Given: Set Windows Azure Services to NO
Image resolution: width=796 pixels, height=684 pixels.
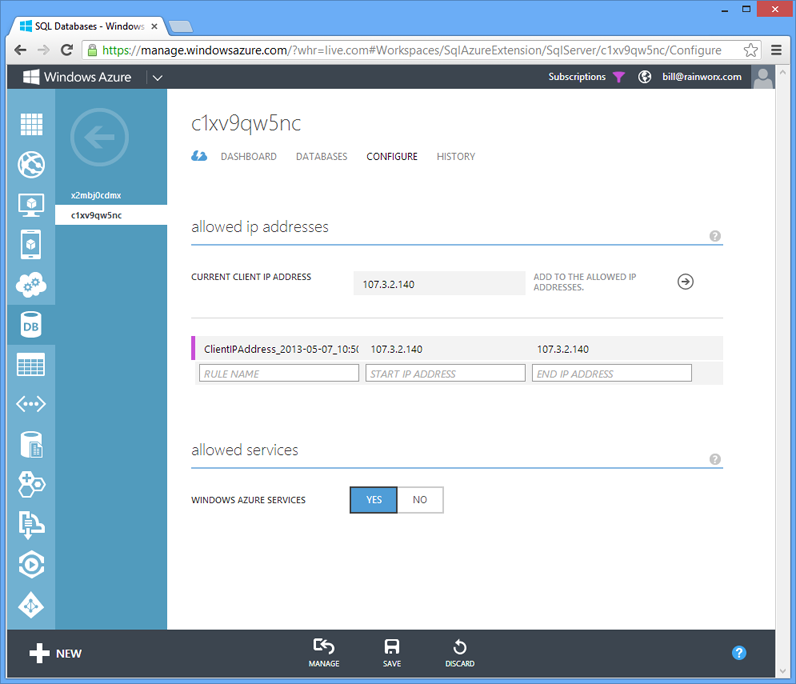Looking at the screenshot, I should click(420, 500).
